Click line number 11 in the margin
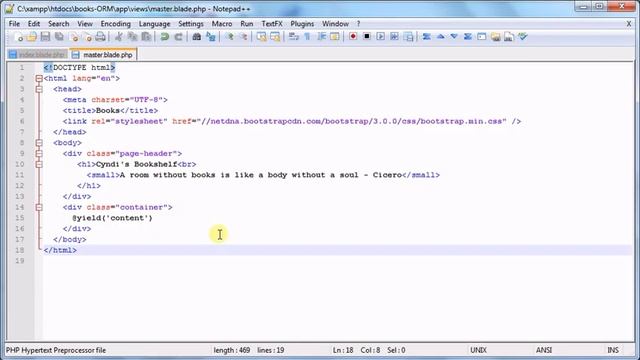This screenshot has height=360, width=640. (20, 175)
